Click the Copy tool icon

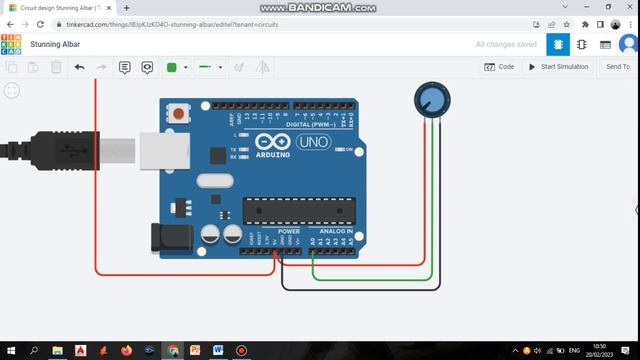[12, 67]
